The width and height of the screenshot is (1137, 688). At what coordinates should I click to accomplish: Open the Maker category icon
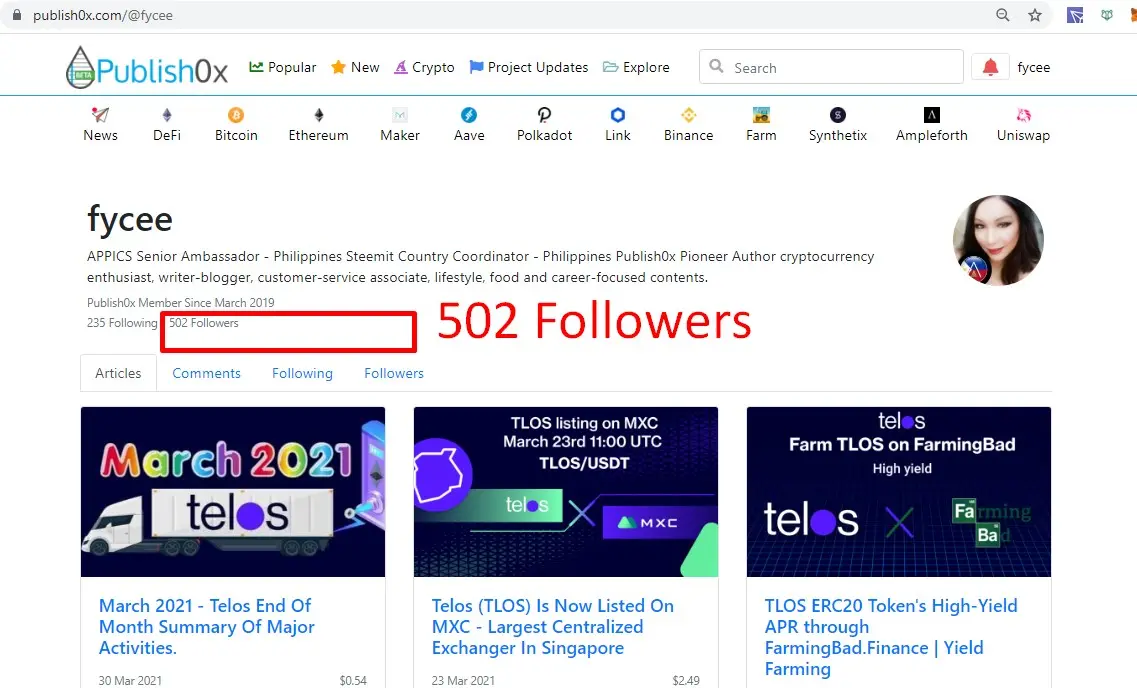pyautogui.click(x=400, y=115)
